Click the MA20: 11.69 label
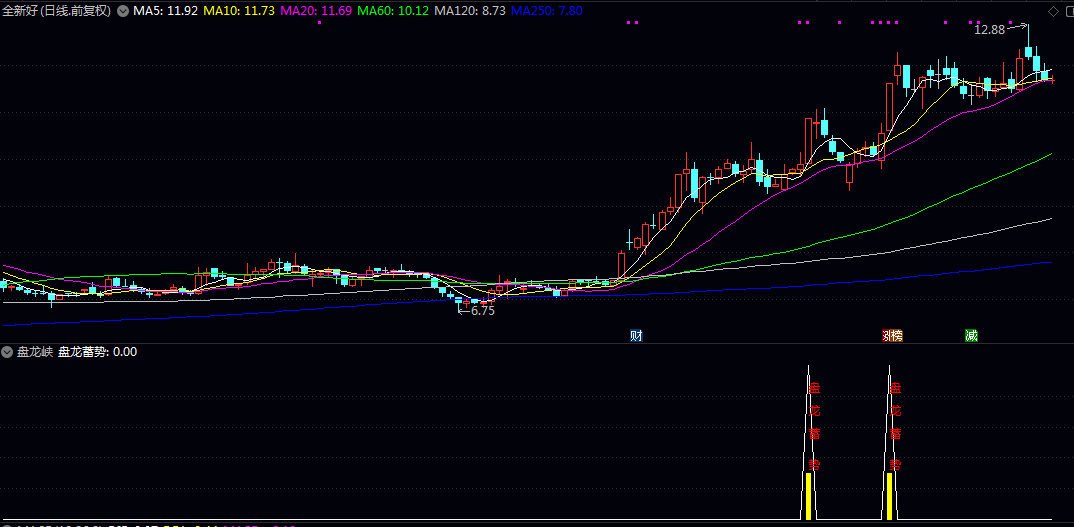 click(316, 11)
